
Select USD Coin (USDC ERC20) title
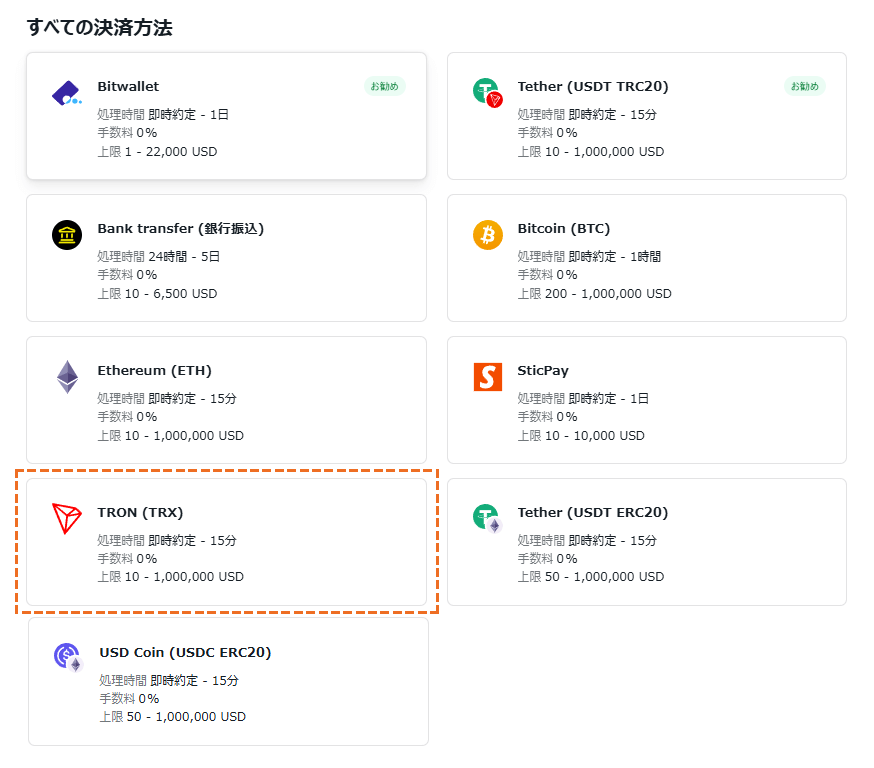click(x=185, y=652)
